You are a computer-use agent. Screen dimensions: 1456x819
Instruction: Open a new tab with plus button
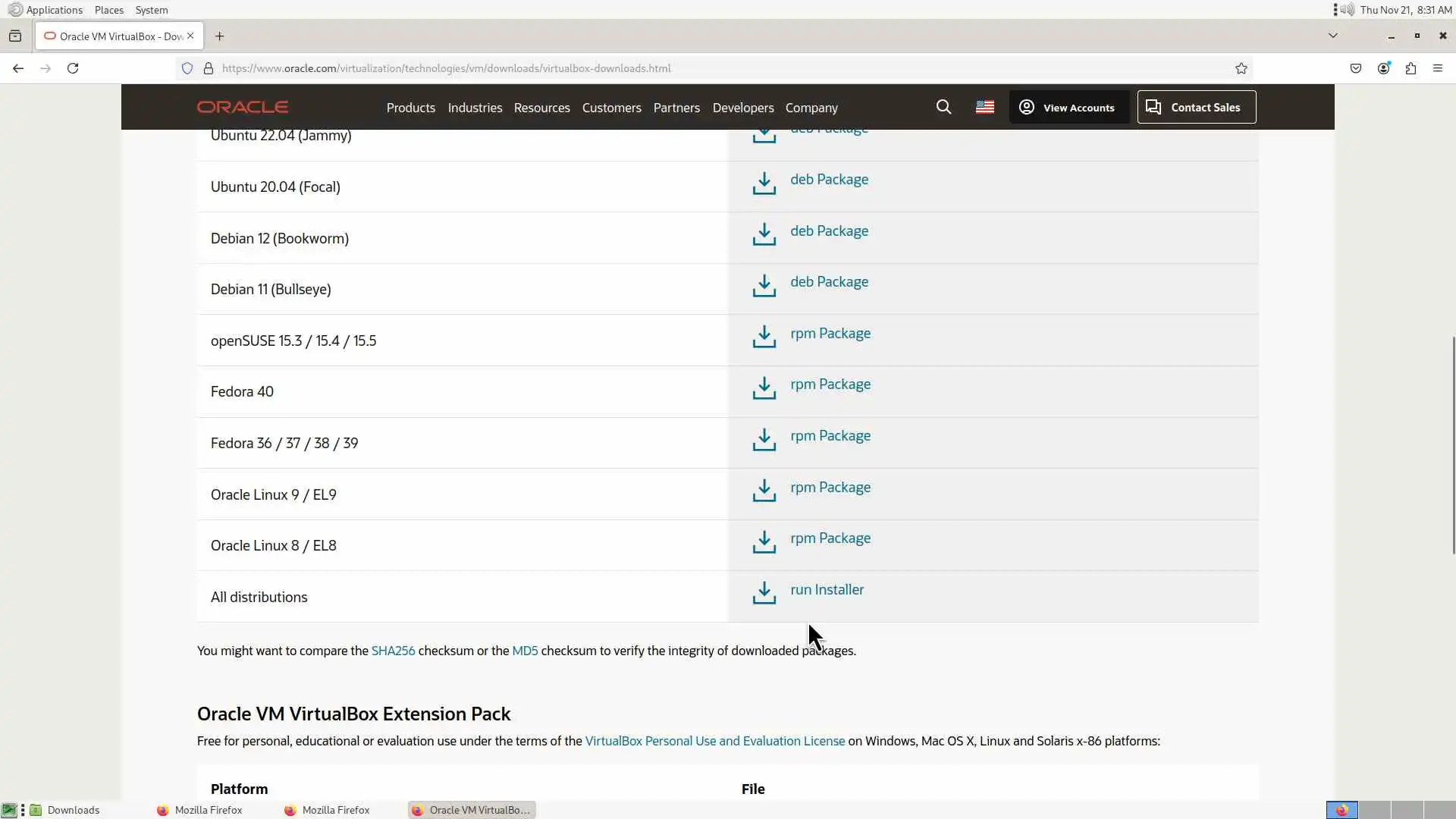[220, 36]
